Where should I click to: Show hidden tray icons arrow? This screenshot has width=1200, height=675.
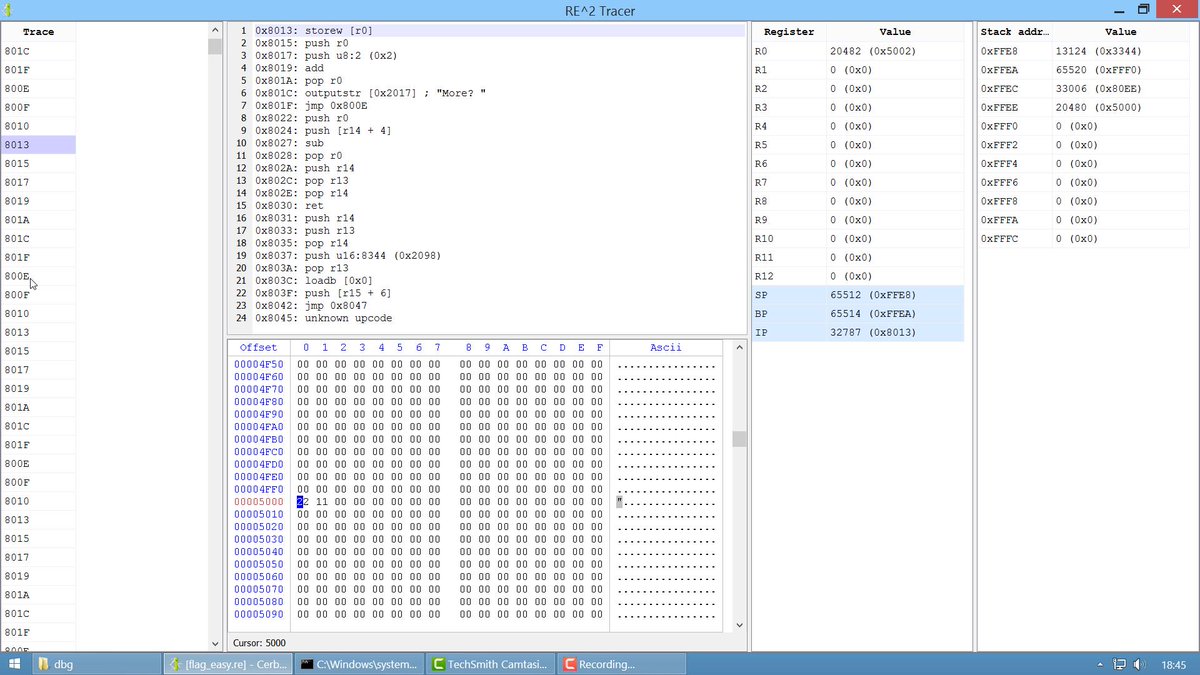[x=1101, y=664]
